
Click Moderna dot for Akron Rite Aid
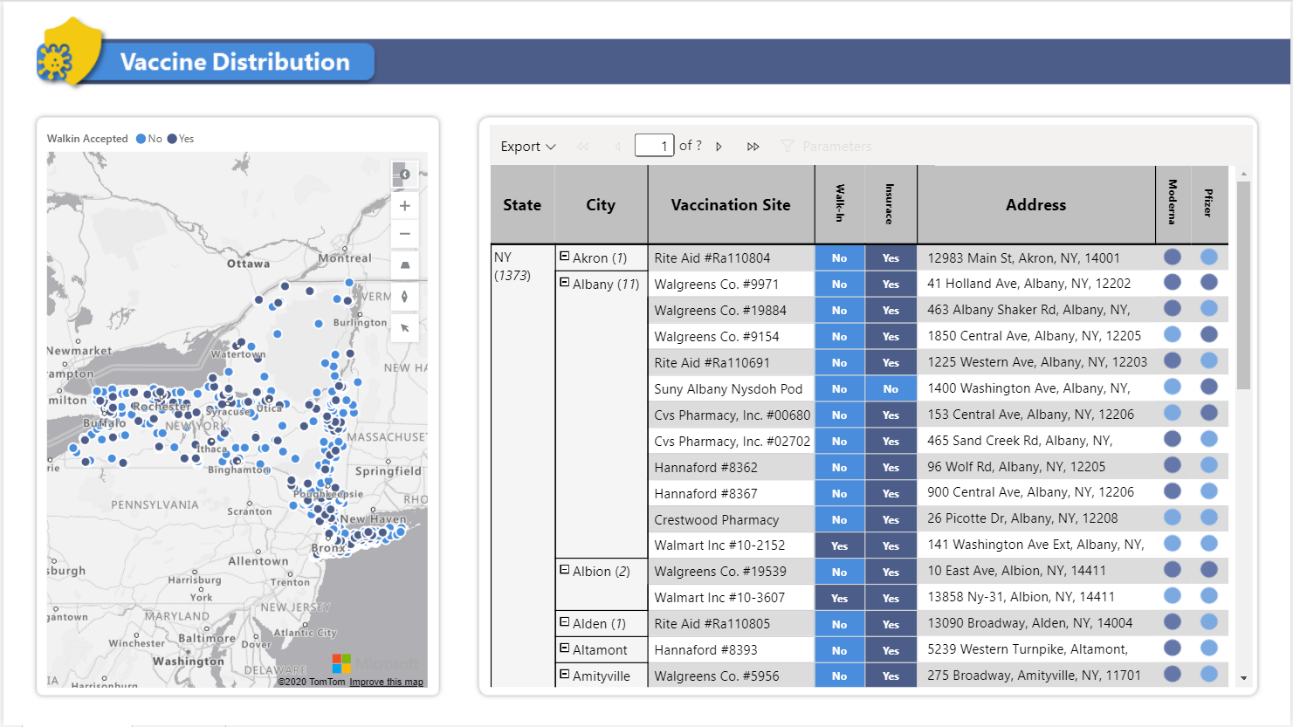click(1173, 257)
